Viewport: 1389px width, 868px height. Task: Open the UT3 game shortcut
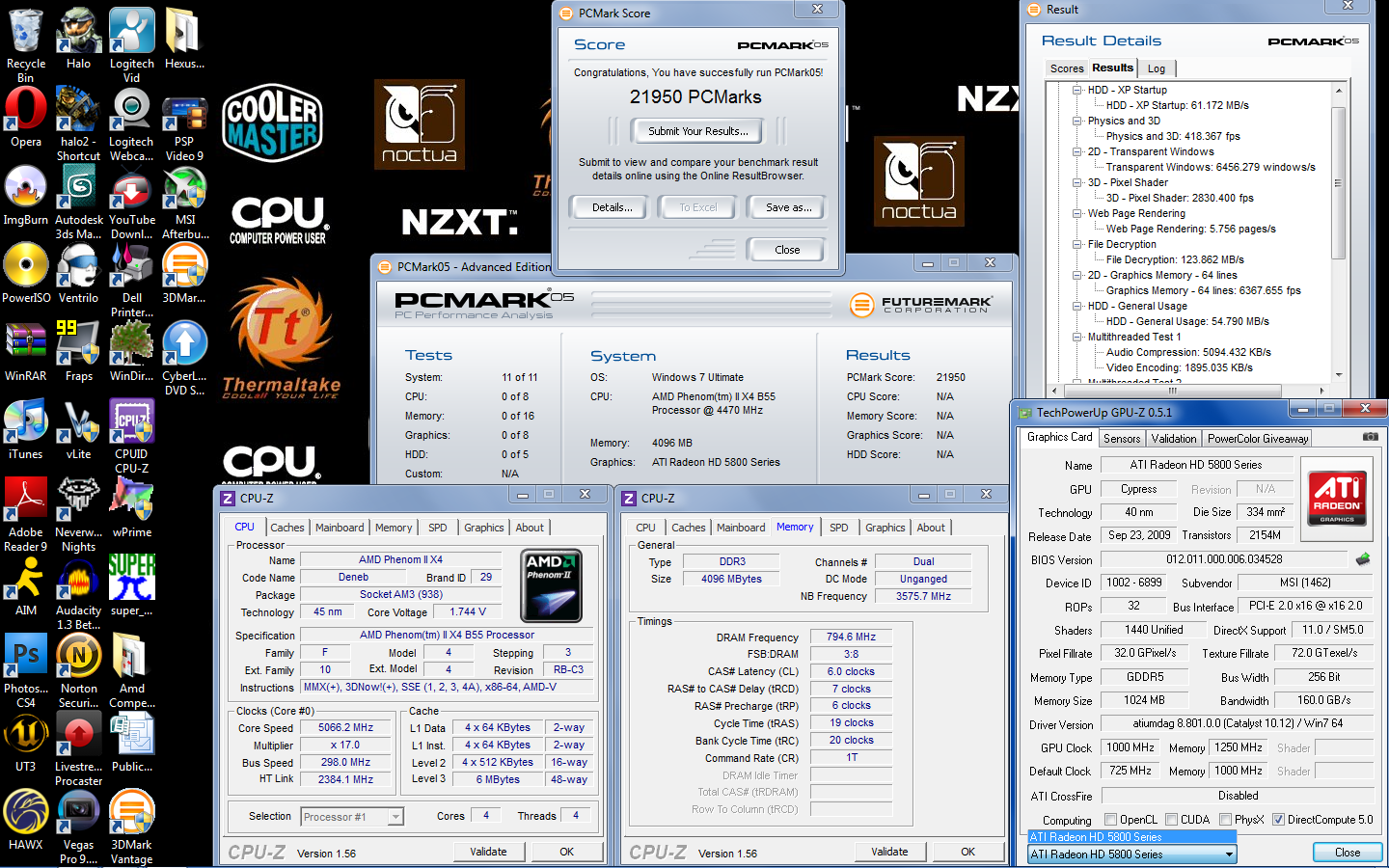click(26, 742)
